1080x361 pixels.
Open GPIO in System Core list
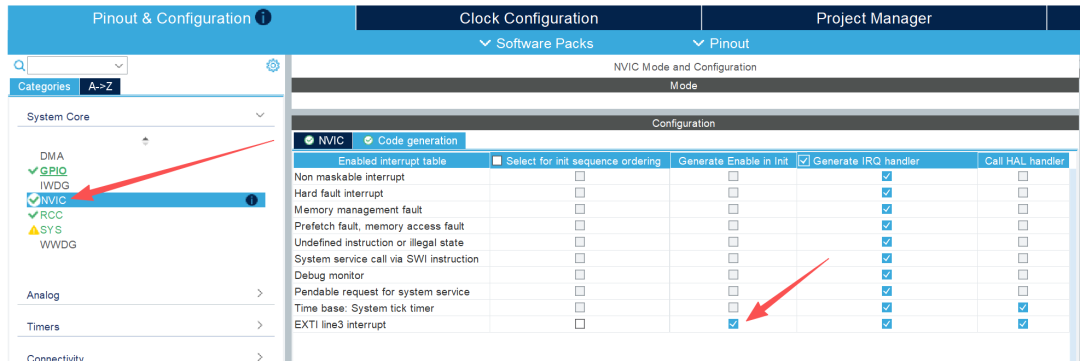pos(53,170)
